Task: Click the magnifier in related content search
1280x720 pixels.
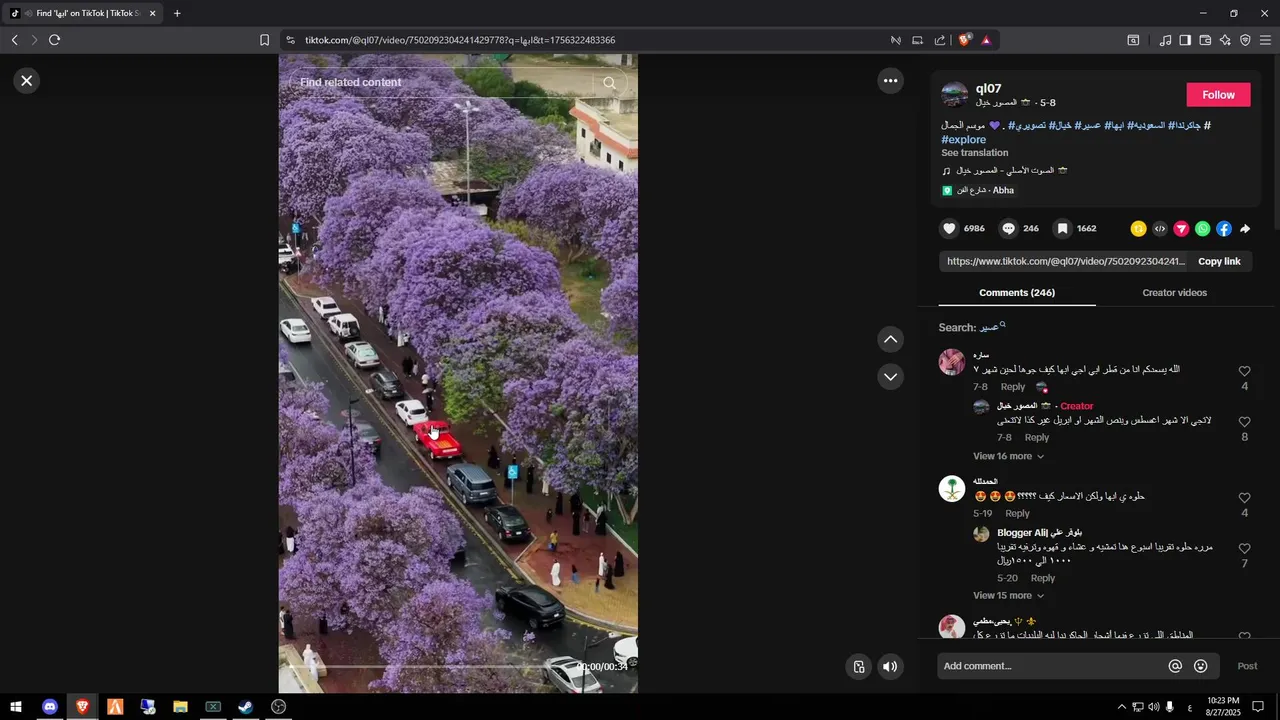Action: (x=609, y=83)
